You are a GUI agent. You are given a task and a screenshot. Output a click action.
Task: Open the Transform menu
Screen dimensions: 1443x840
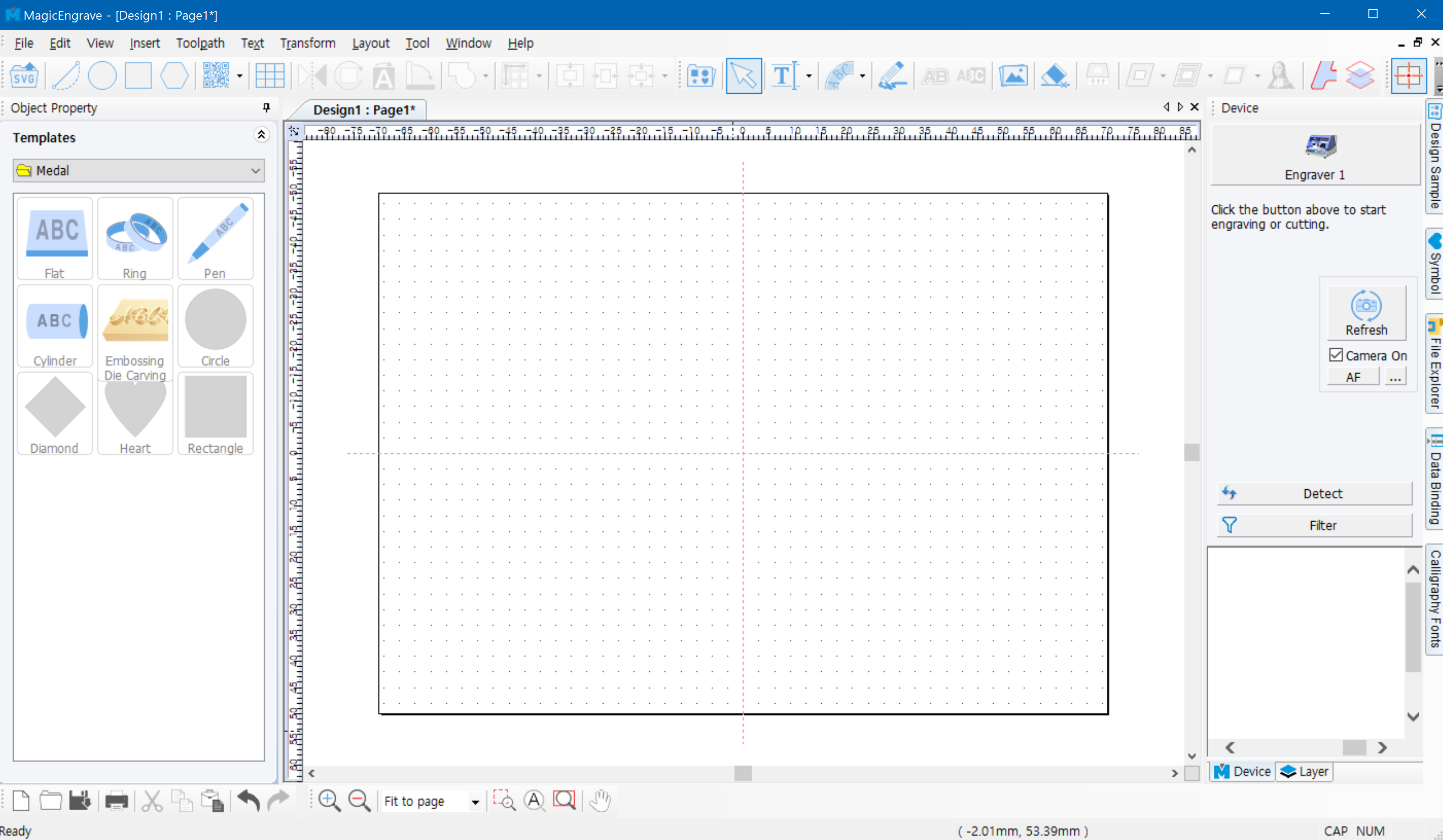[307, 43]
